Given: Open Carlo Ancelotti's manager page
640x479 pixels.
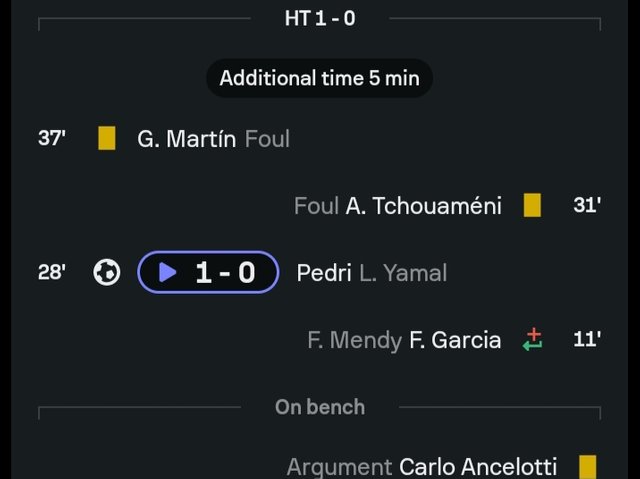Looking at the screenshot, I should (x=478, y=467).
